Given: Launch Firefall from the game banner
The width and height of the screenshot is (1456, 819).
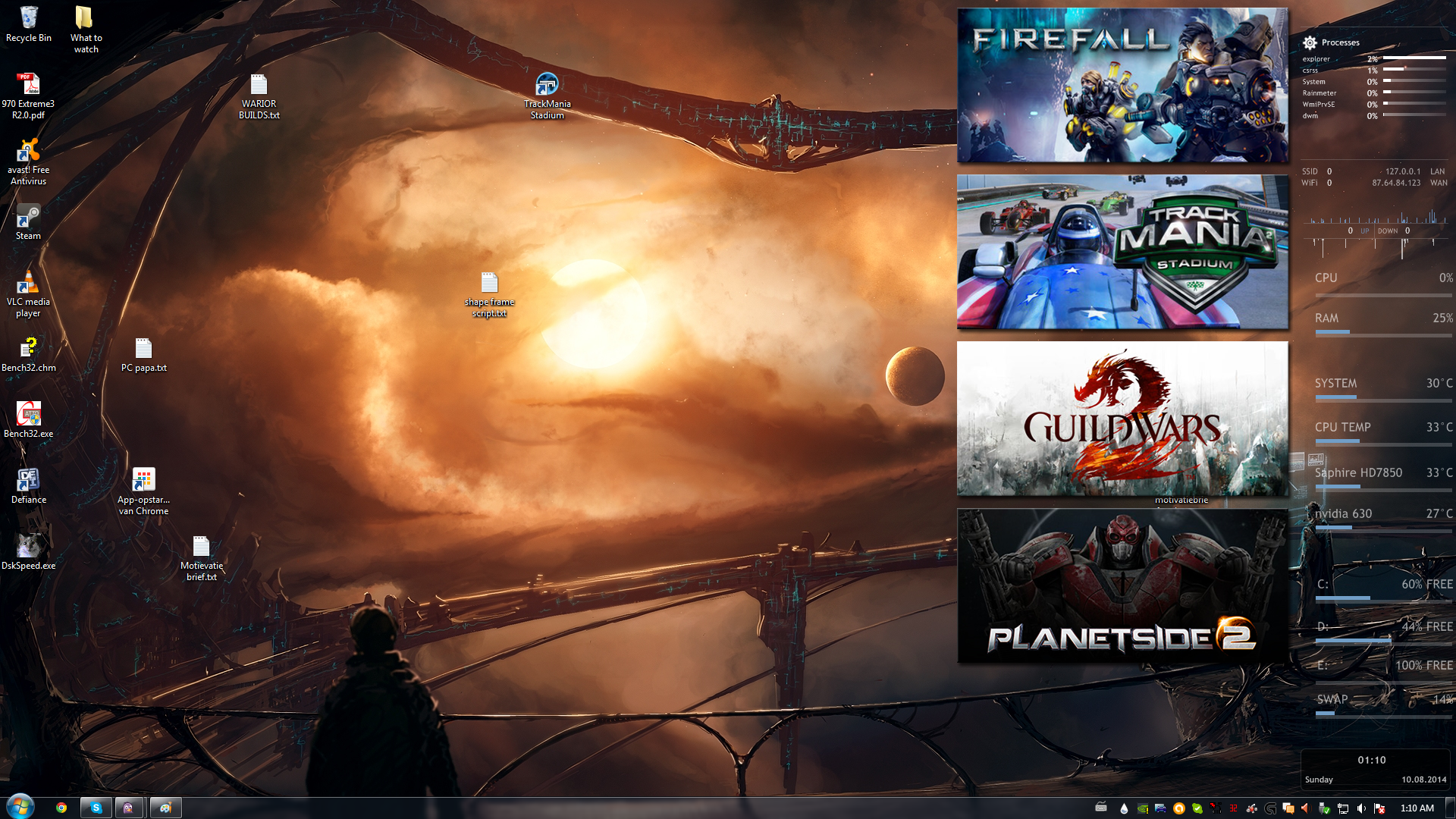Looking at the screenshot, I should click(x=1122, y=85).
